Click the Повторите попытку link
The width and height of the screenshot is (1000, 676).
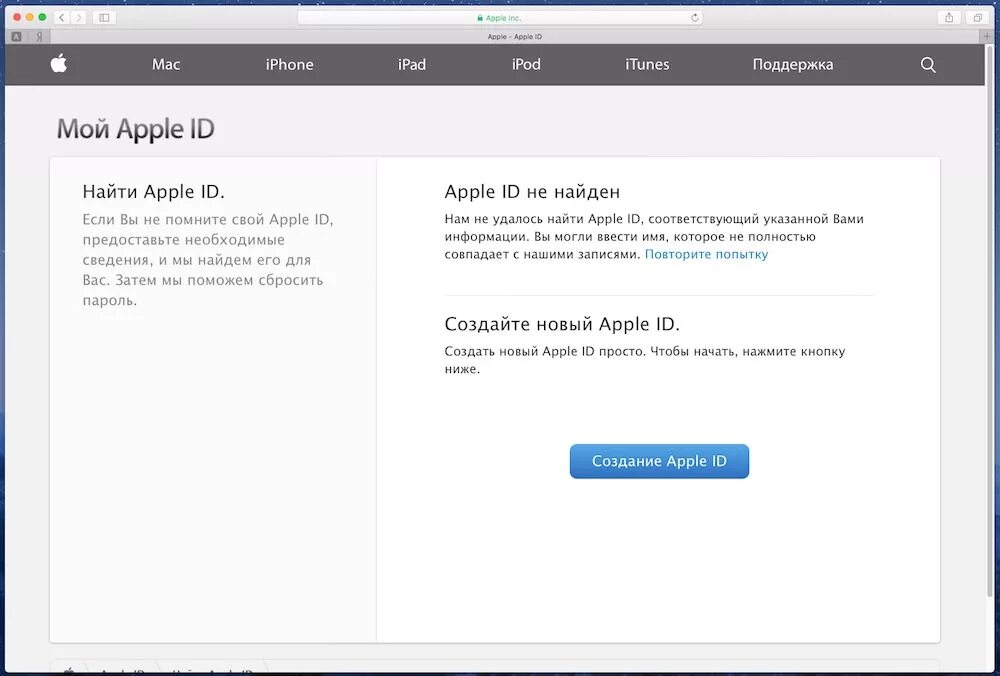(707, 254)
